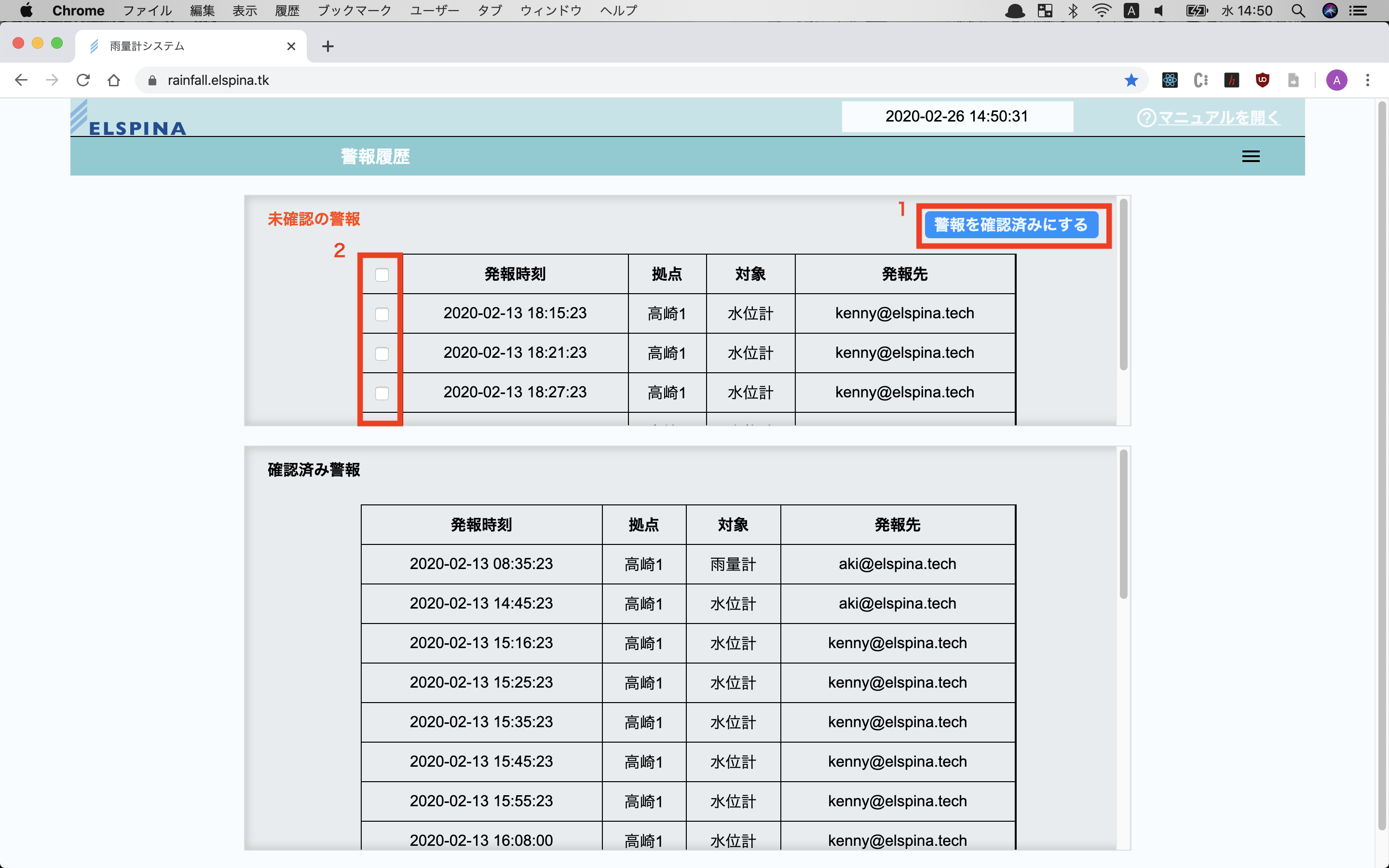Open the React DevTools extension icon
This screenshot has width=1389, height=868.
(1170, 81)
